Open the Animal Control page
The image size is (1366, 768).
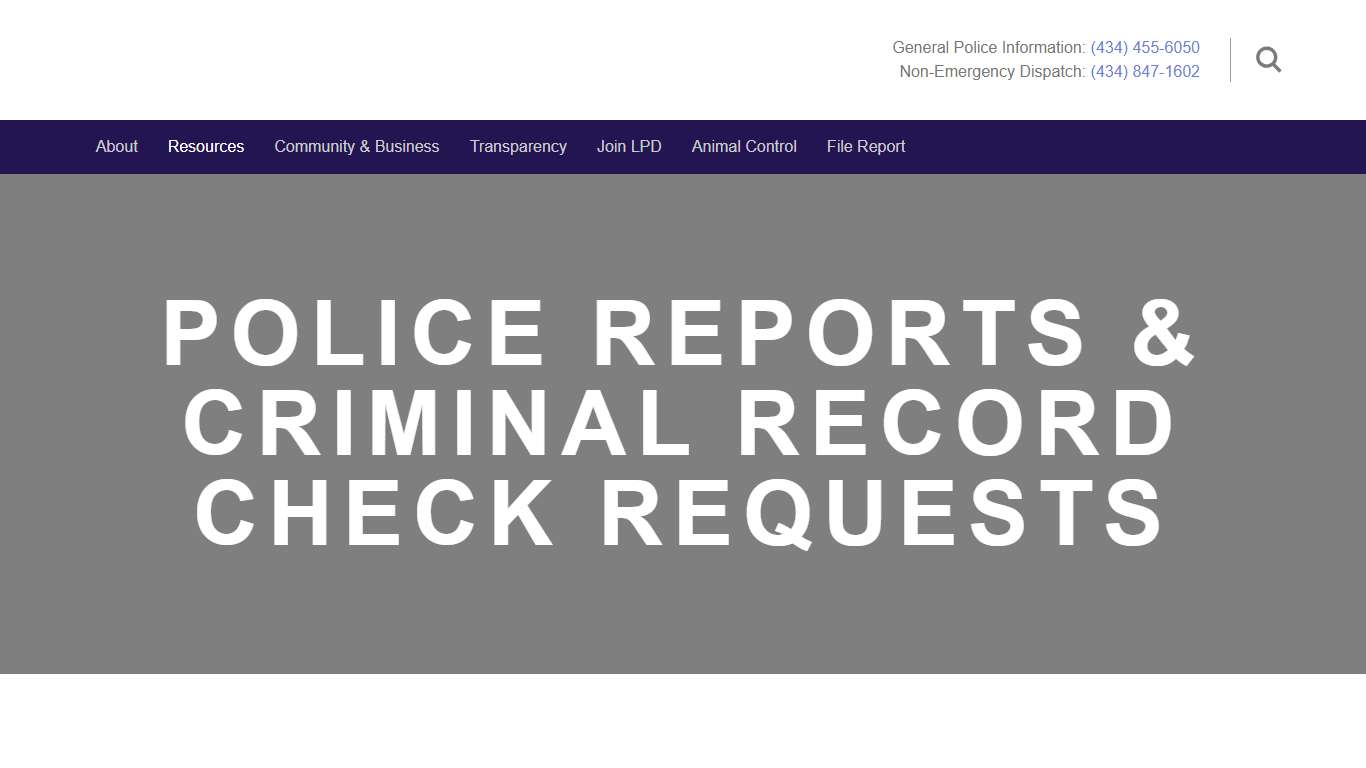click(x=744, y=146)
